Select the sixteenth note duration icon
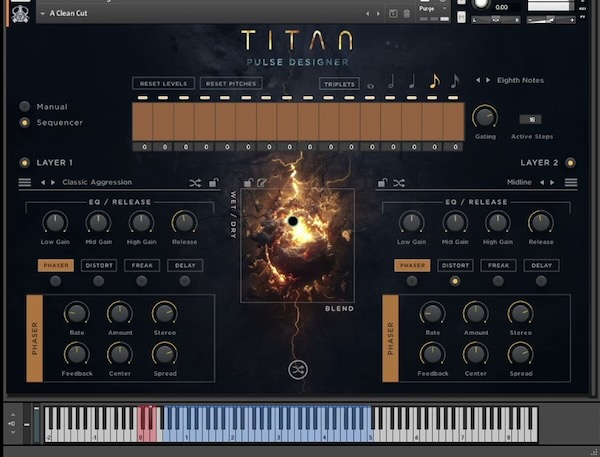Image resolution: width=600 pixels, height=457 pixels. point(455,81)
